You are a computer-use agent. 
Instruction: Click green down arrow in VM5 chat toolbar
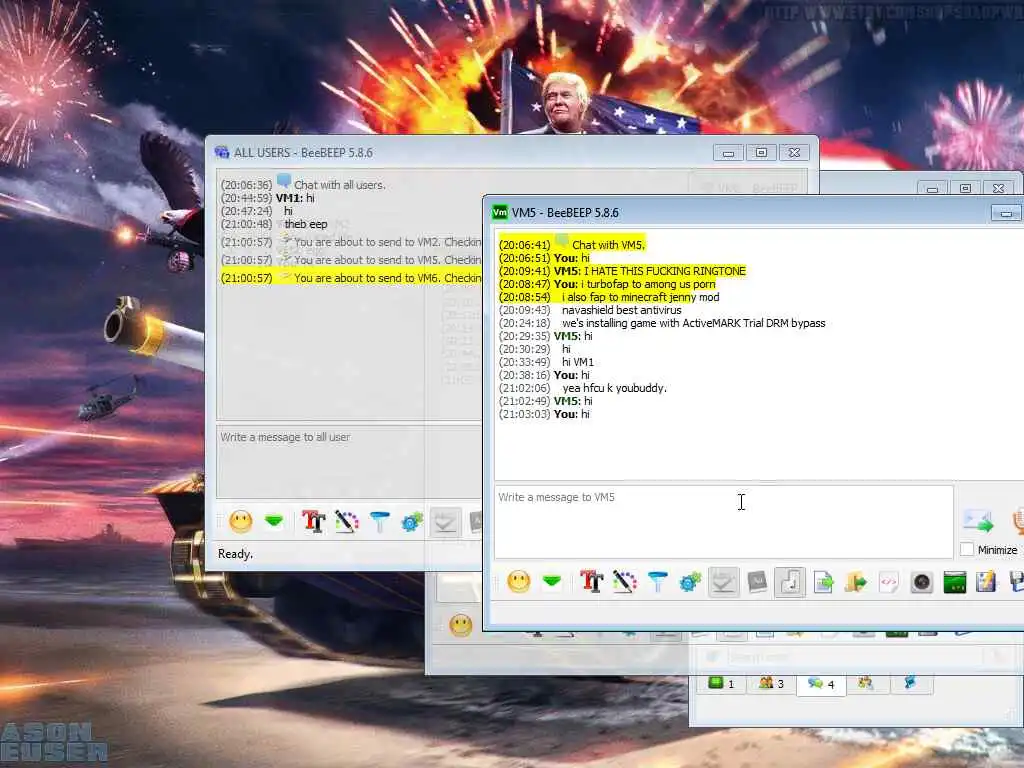click(552, 581)
